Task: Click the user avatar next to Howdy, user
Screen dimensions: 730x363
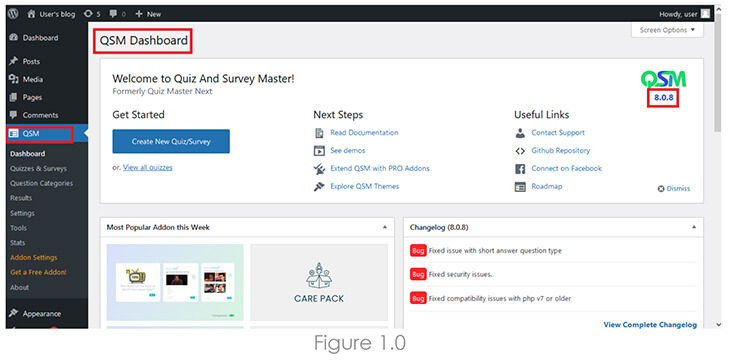Action: (706, 14)
